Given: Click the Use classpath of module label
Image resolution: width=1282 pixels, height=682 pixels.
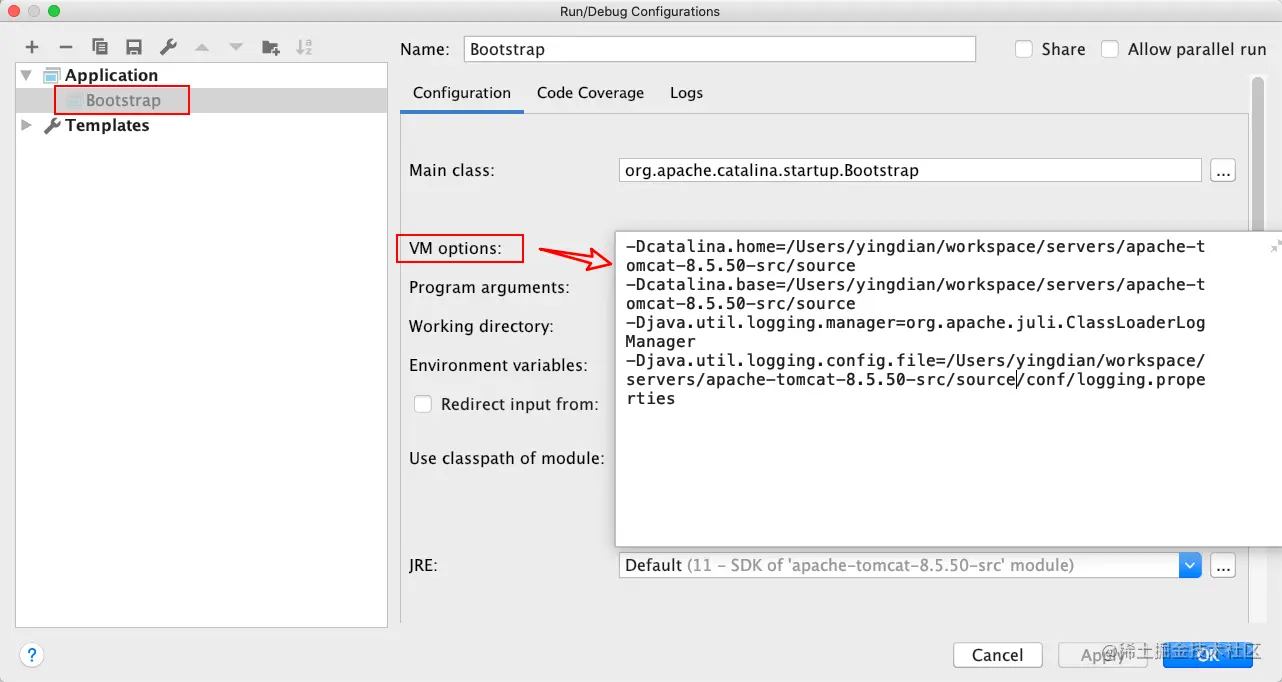Looking at the screenshot, I should pos(507,458).
